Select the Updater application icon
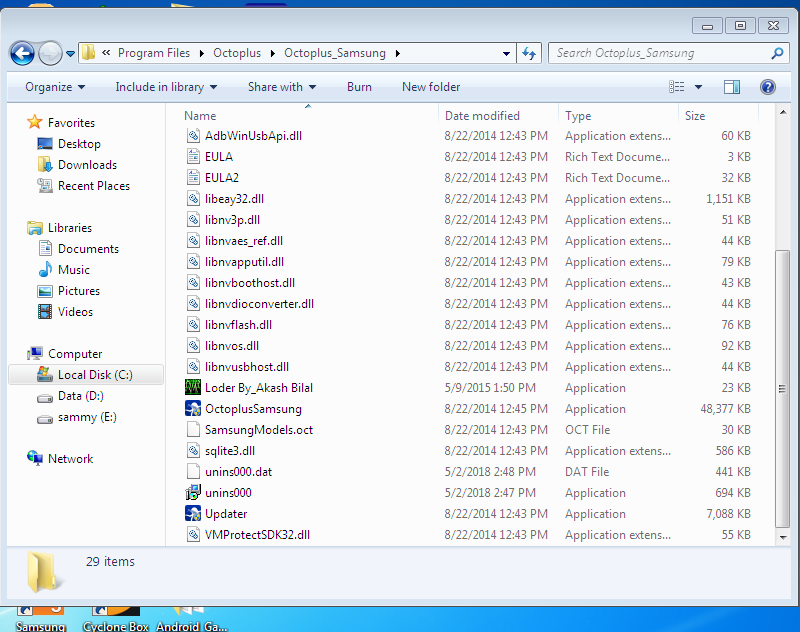800x632 pixels. [193, 514]
